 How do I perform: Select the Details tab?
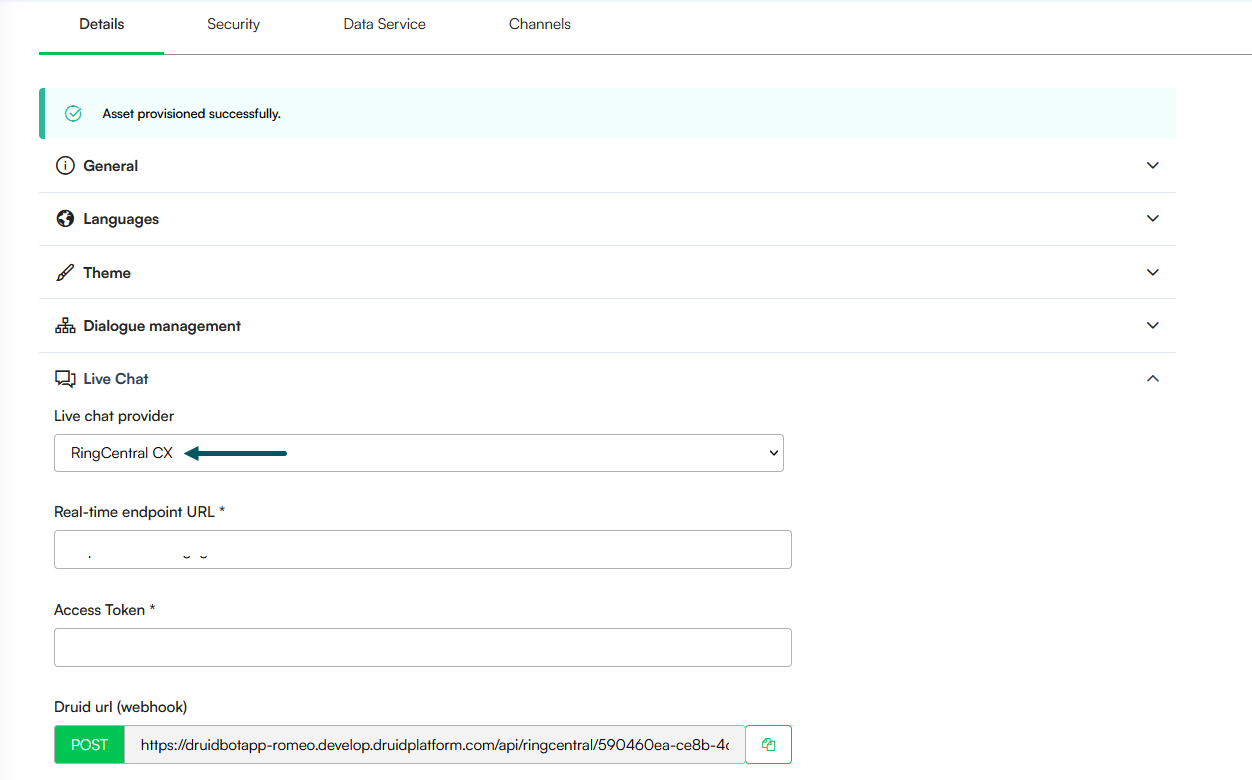pyautogui.click(x=101, y=24)
